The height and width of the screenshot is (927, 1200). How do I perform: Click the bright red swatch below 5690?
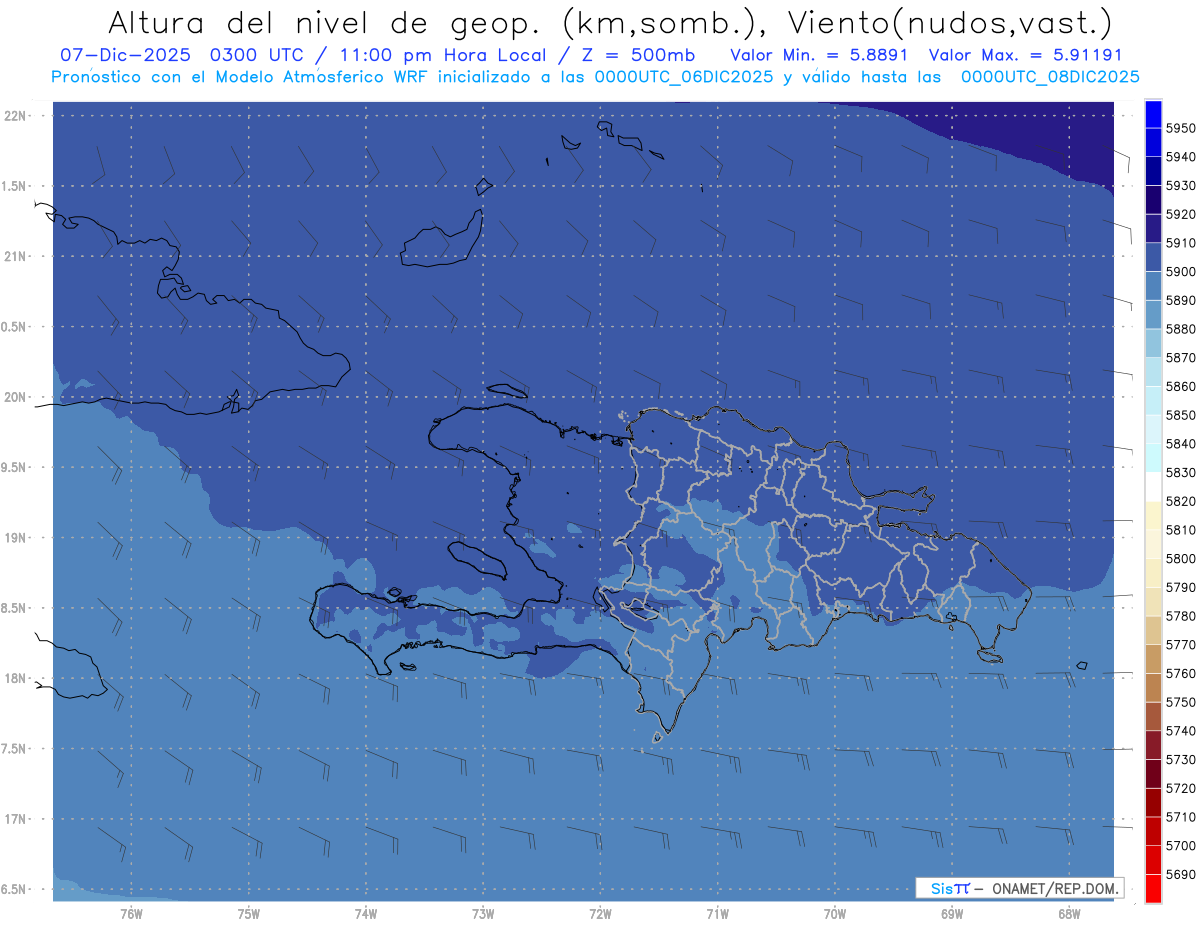(x=1153, y=888)
